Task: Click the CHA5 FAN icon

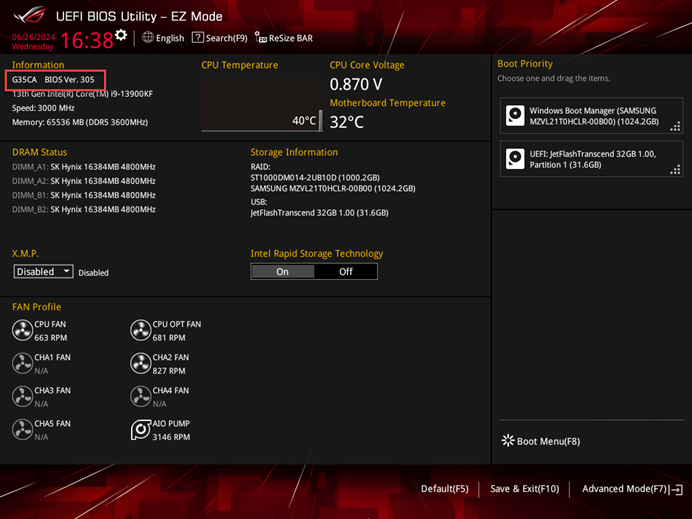Action: tap(22, 429)
